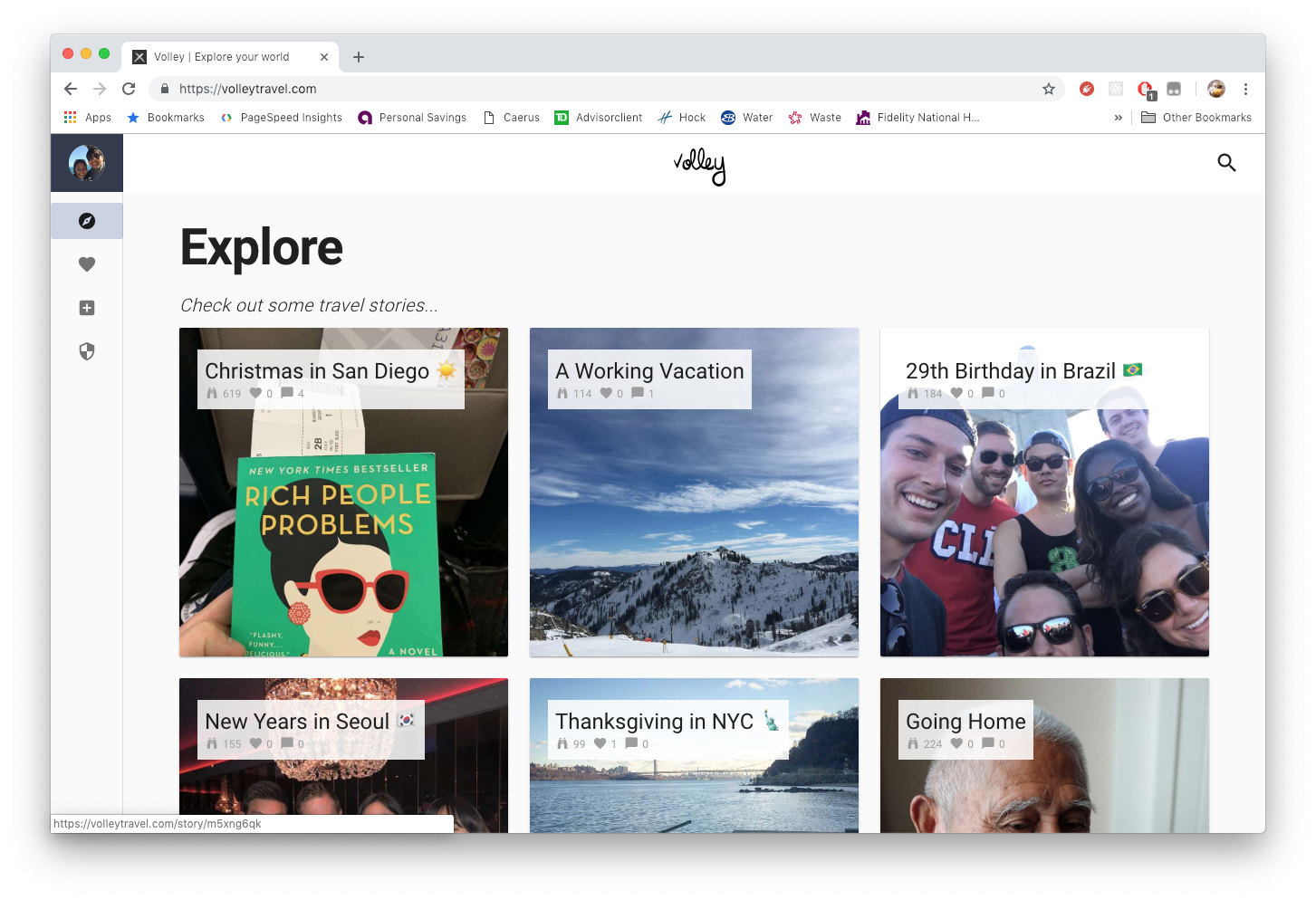Open the Caerus bookmark

[512, 118]
